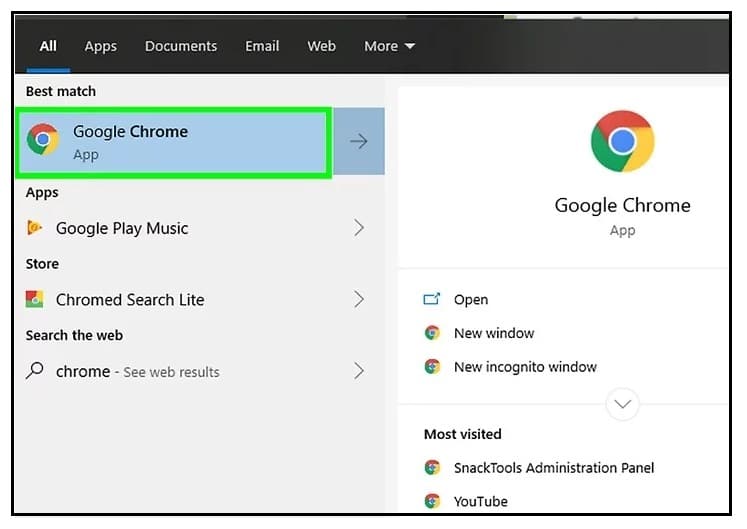
Task: Switch to the Email search tab
Action: [262, 46]
